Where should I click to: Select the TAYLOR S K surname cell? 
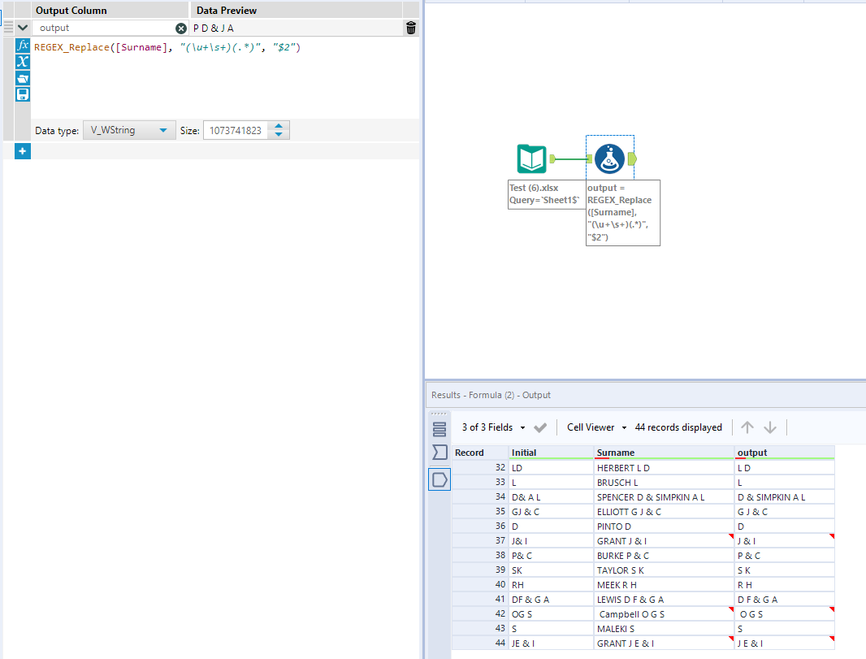[664, 570]
